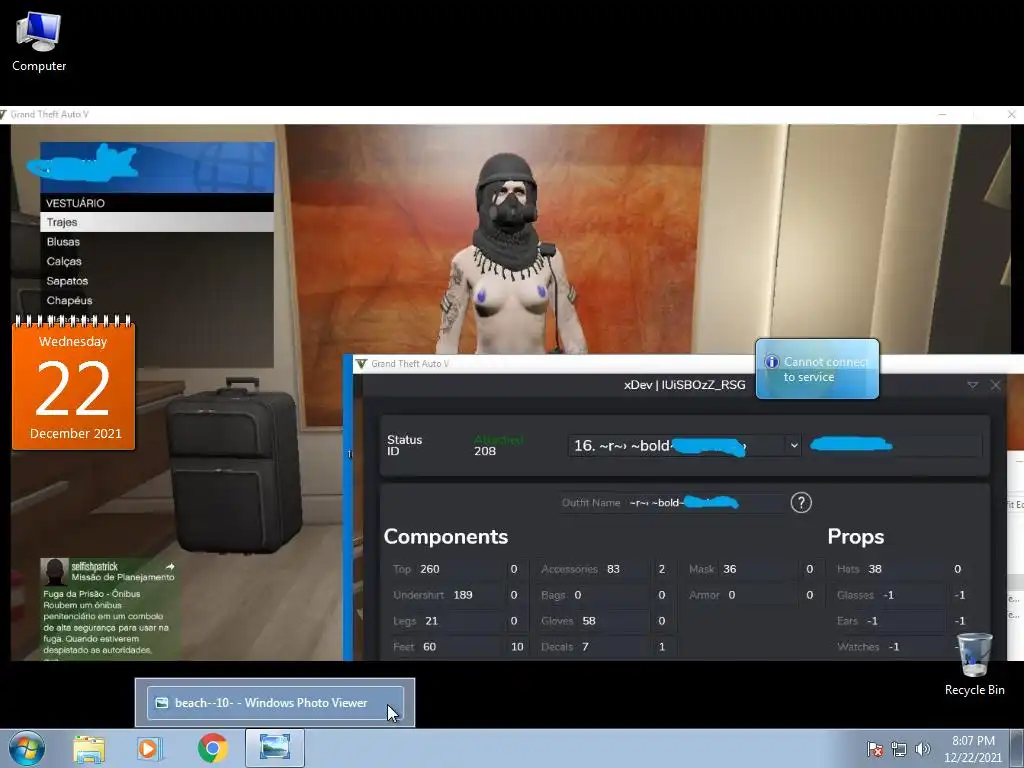
Task: Click the Feet texture value 10
Action: 517,647
